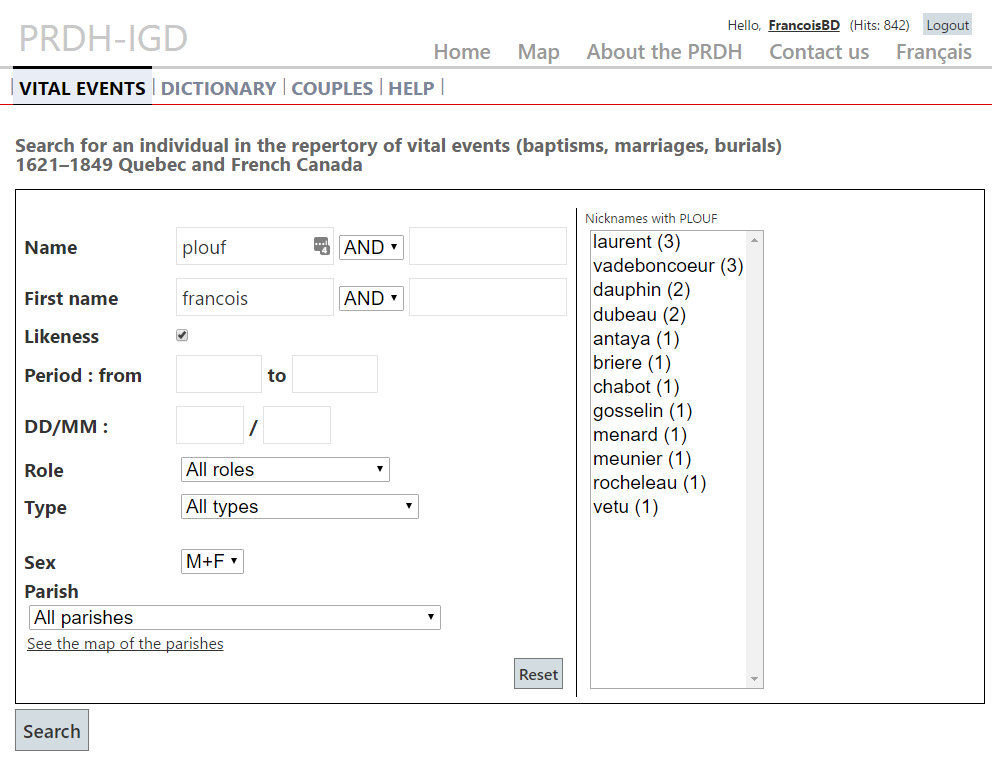Open the Name AND operator dropdown
The height and width of the screenshot is (758, 993).
[x=371, y=247]
